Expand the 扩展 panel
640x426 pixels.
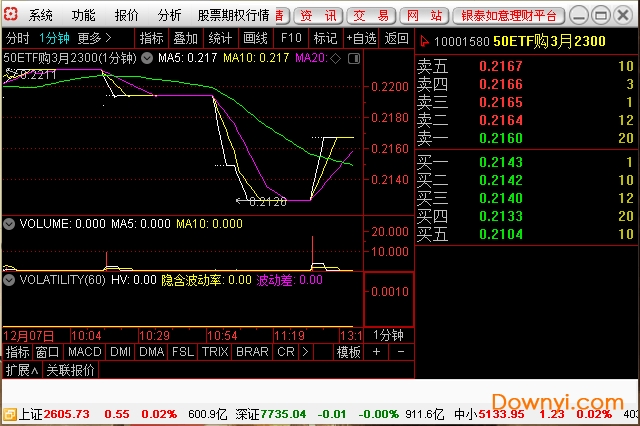point(22,371)
